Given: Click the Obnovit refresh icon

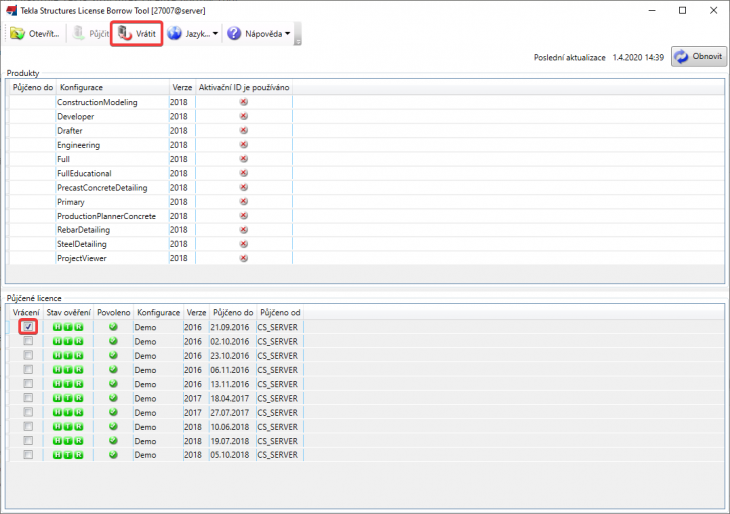Looking at the screenshot, I should tap(682, 56).
